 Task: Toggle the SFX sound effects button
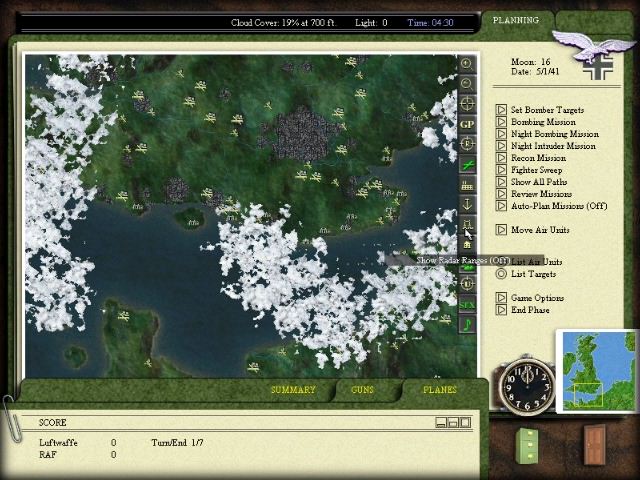[467, 304]
